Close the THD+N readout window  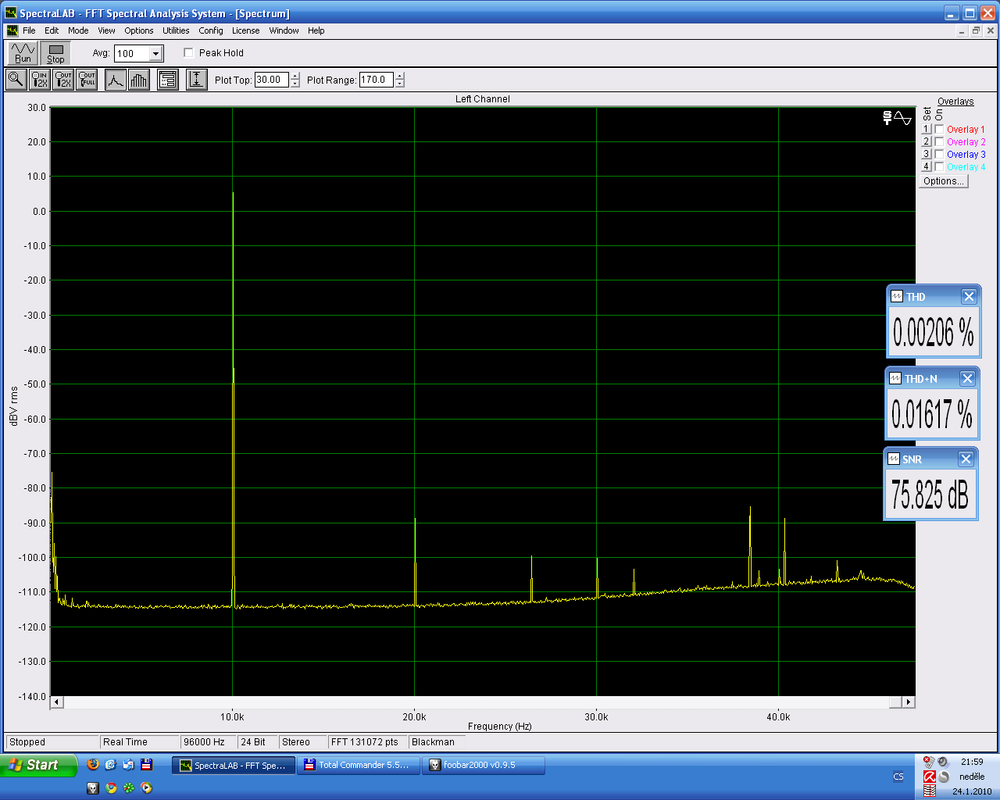(x=967, y=378)
